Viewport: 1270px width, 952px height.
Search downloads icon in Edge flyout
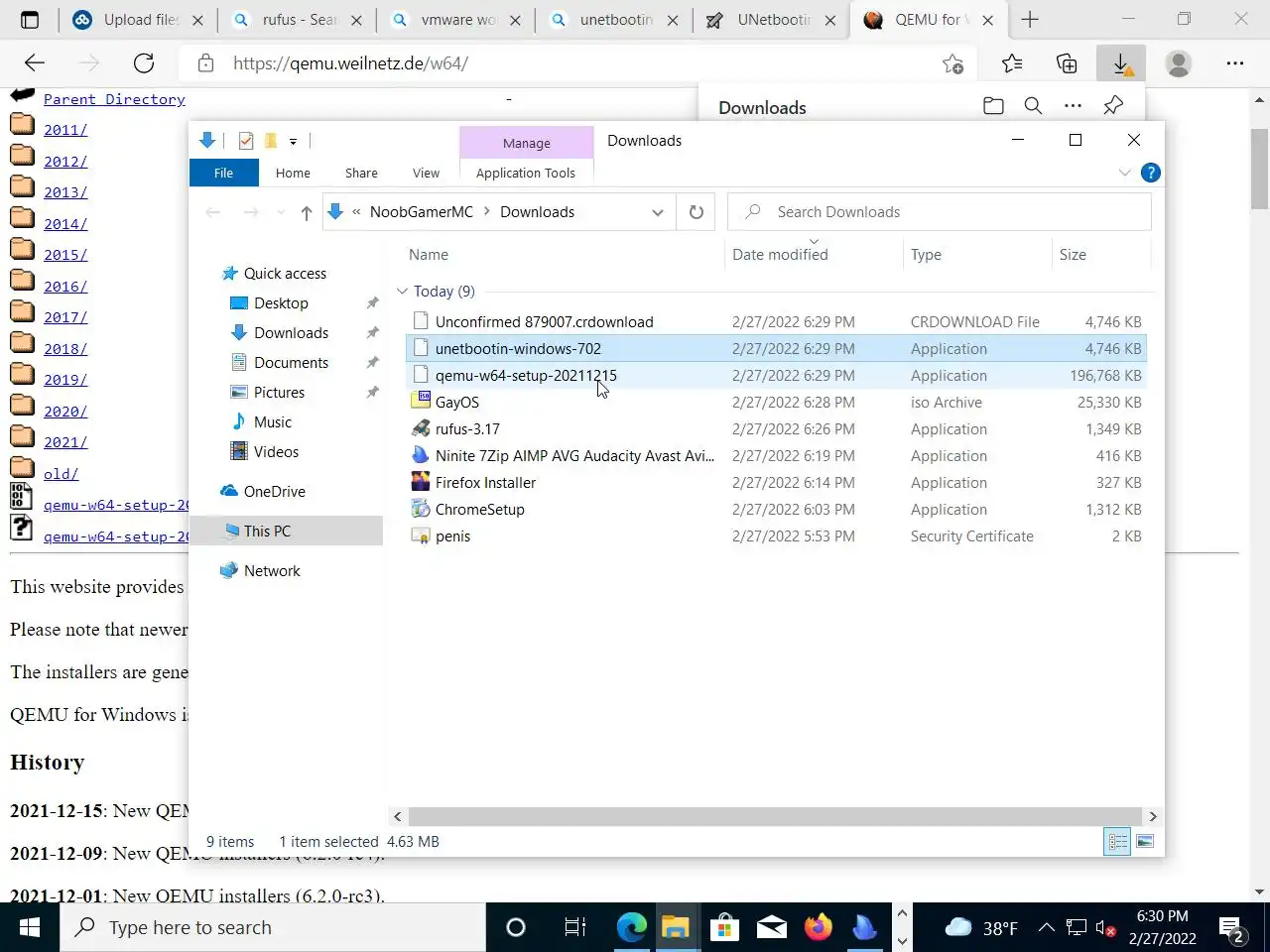click(1033, 105)
